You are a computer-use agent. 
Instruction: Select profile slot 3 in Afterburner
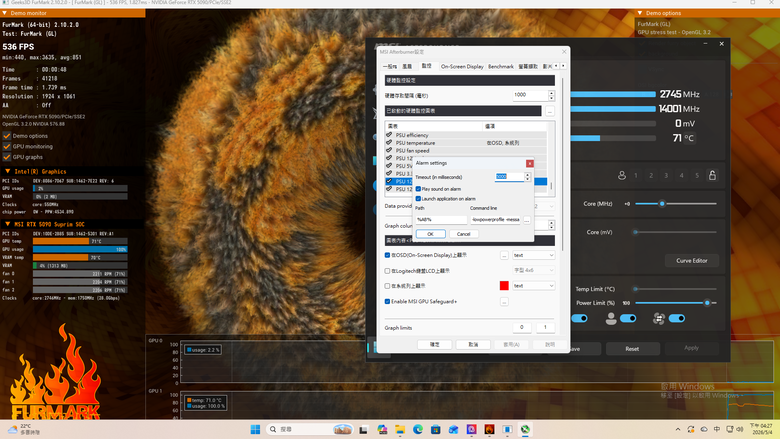click(666, 176)
